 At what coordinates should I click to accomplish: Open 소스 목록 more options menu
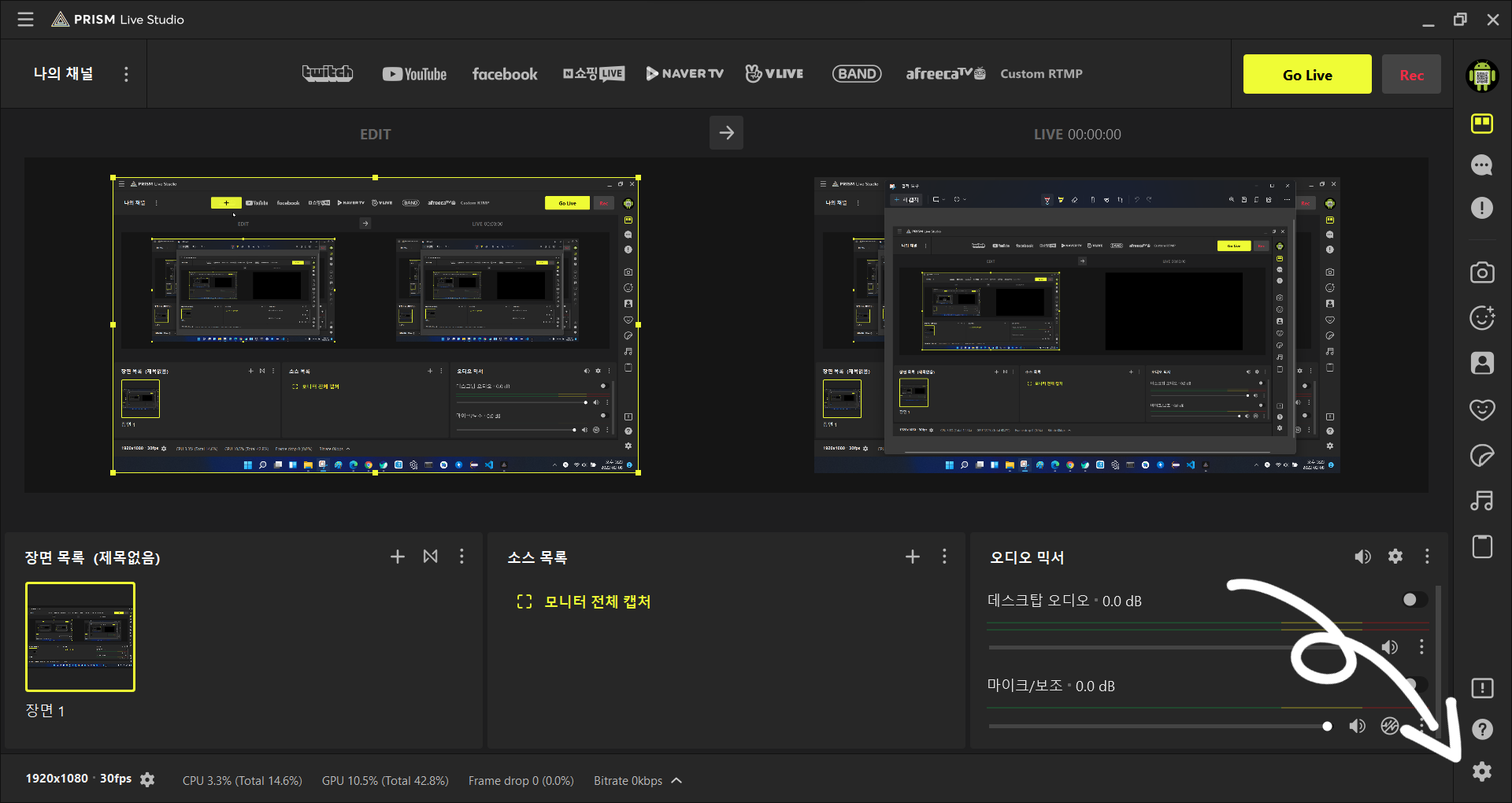click(x=944, y=557)
